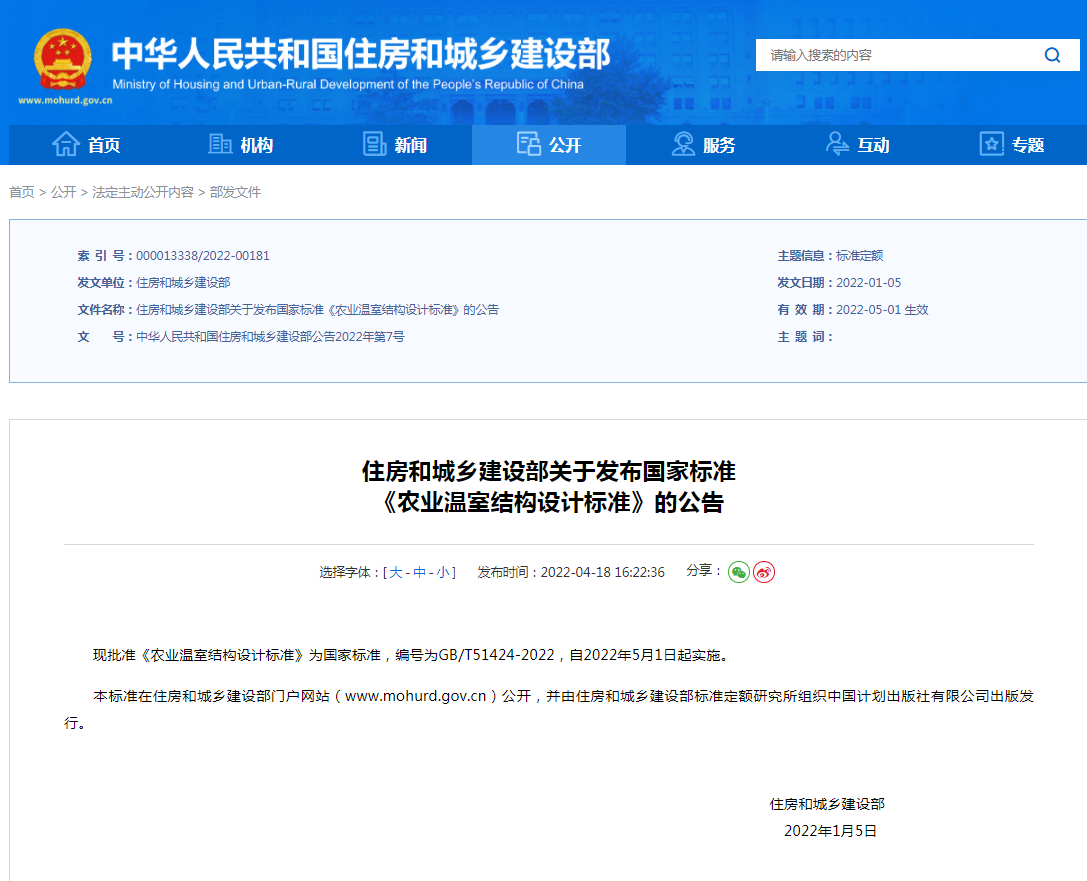Select small font size 小
This screenshot has height=882, width=1087.
click(442, 573)
